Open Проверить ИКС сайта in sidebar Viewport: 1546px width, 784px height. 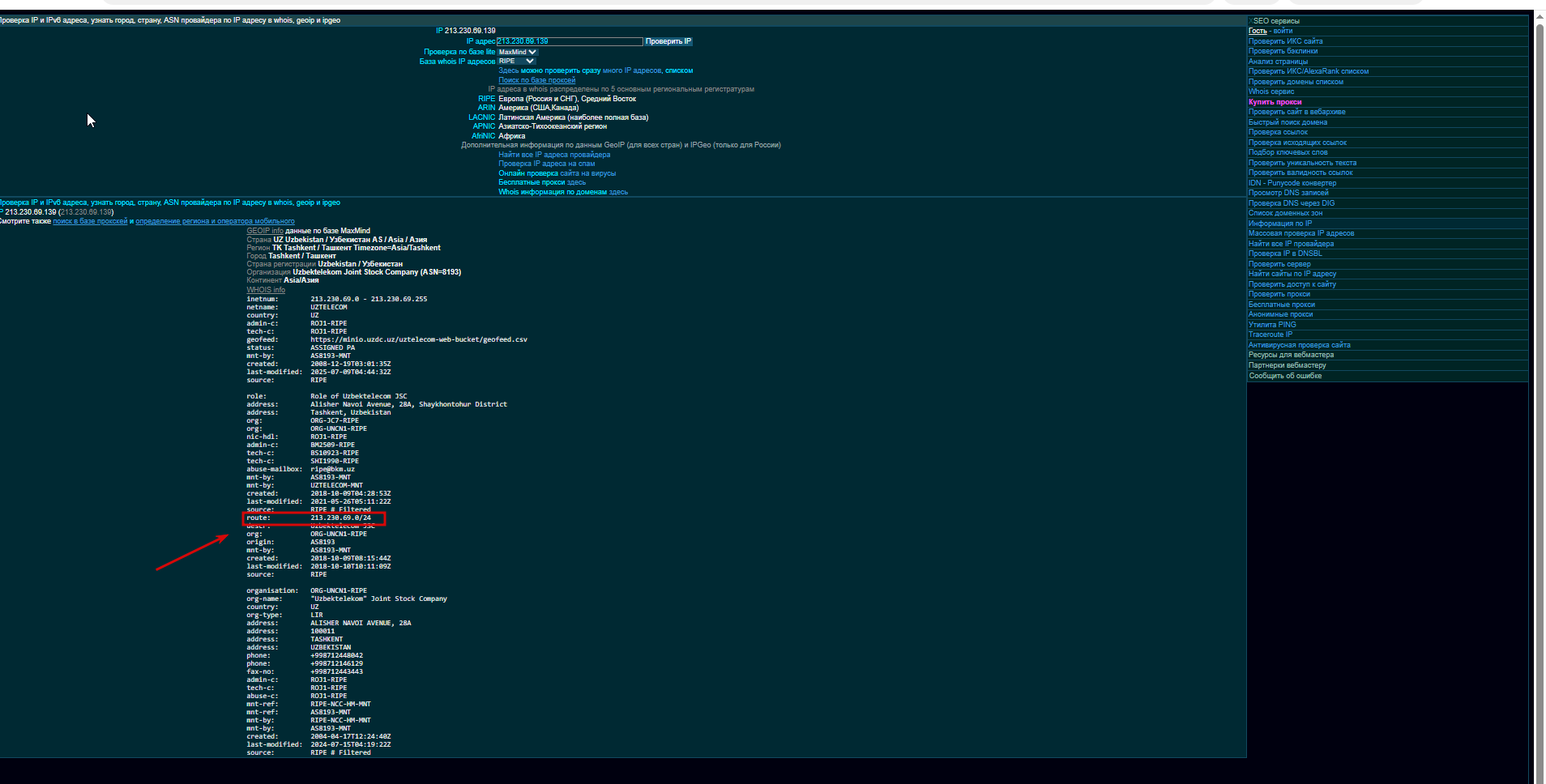(1286, 41)
